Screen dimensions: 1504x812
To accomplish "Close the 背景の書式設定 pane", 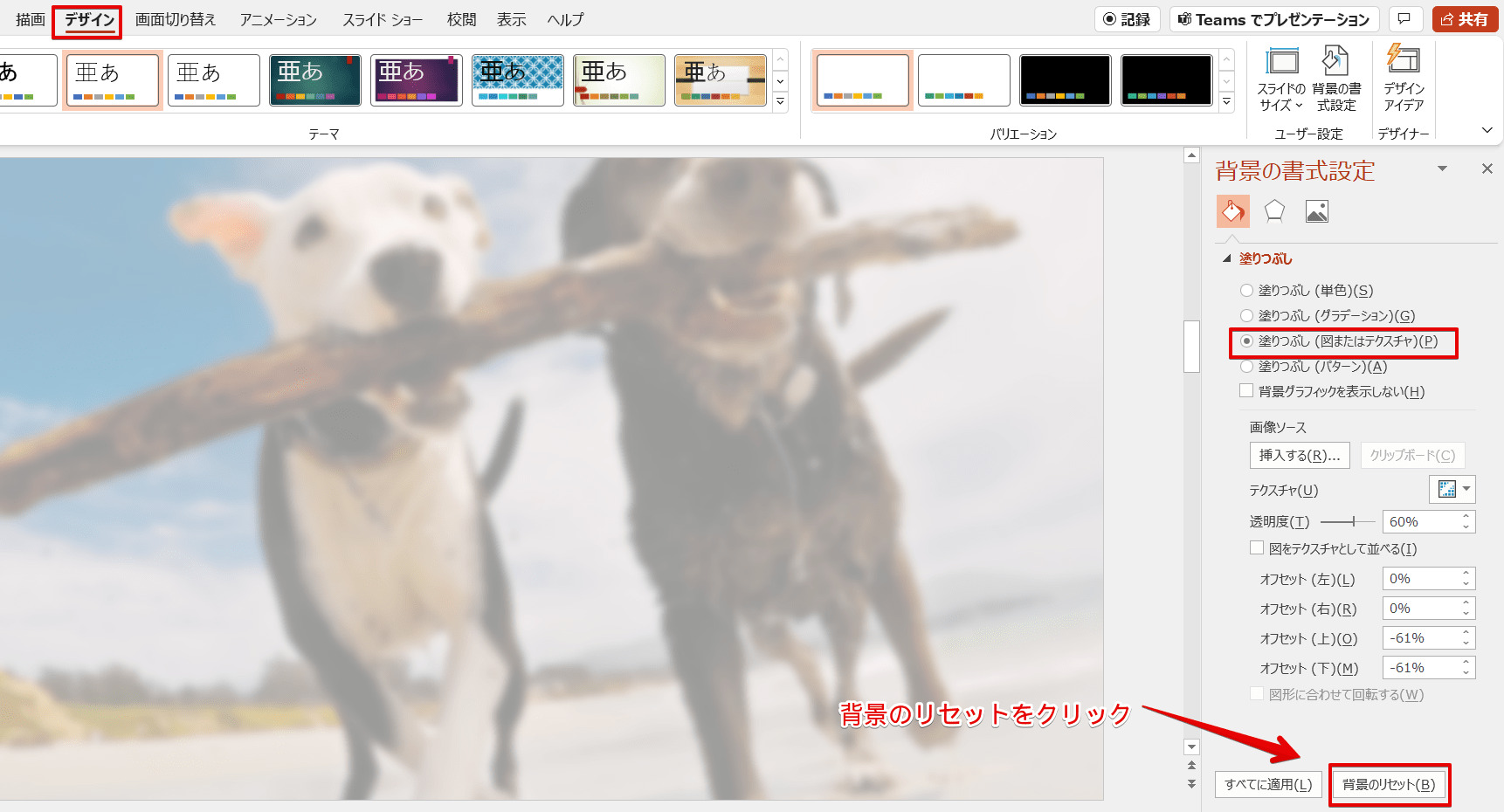I will coord(1487,169).
